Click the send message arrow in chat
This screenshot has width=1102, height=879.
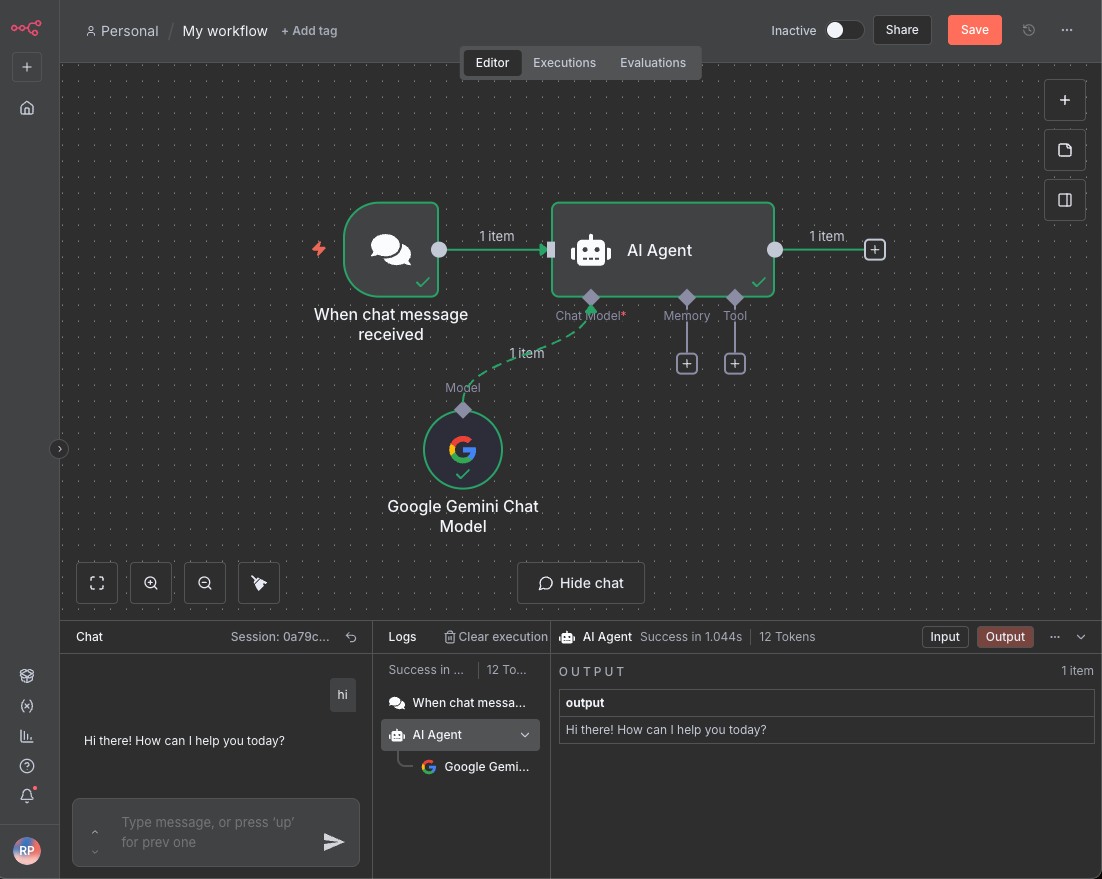(334, 841)
